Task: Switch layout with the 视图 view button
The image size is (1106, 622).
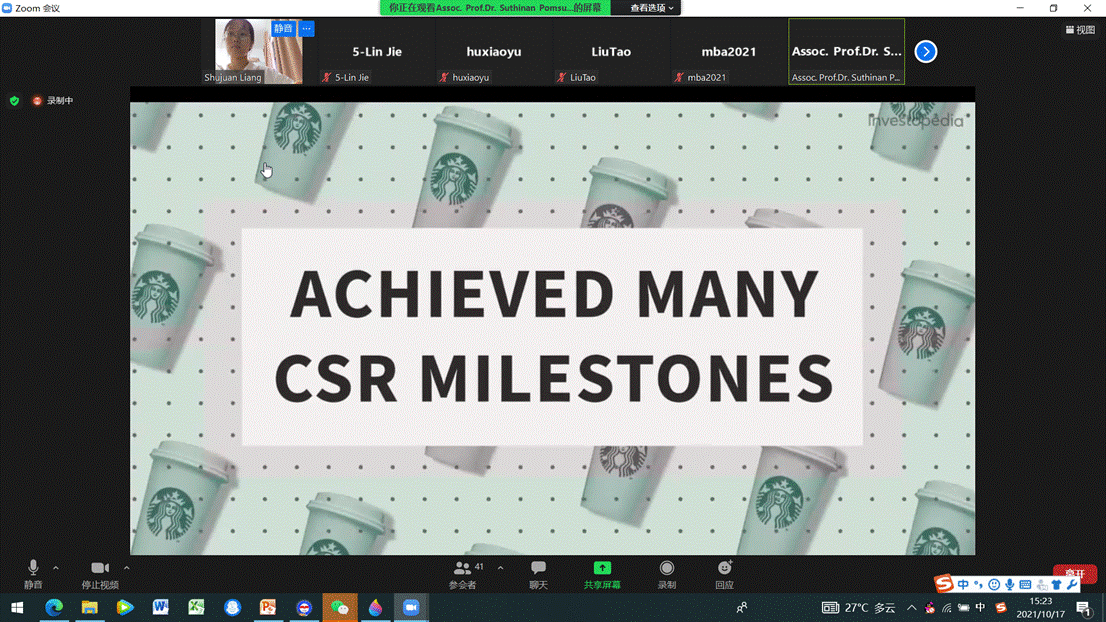Action: tap(1081, 30)
